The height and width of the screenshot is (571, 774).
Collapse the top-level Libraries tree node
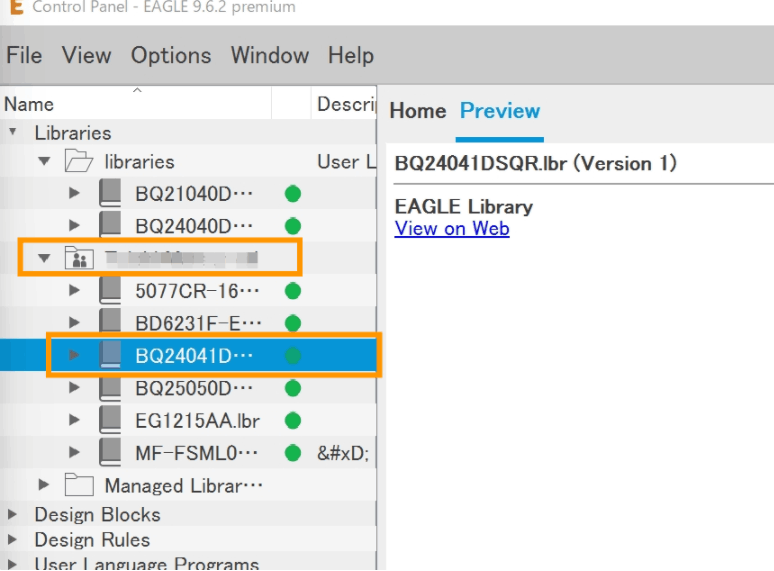[x=13, y=132]
